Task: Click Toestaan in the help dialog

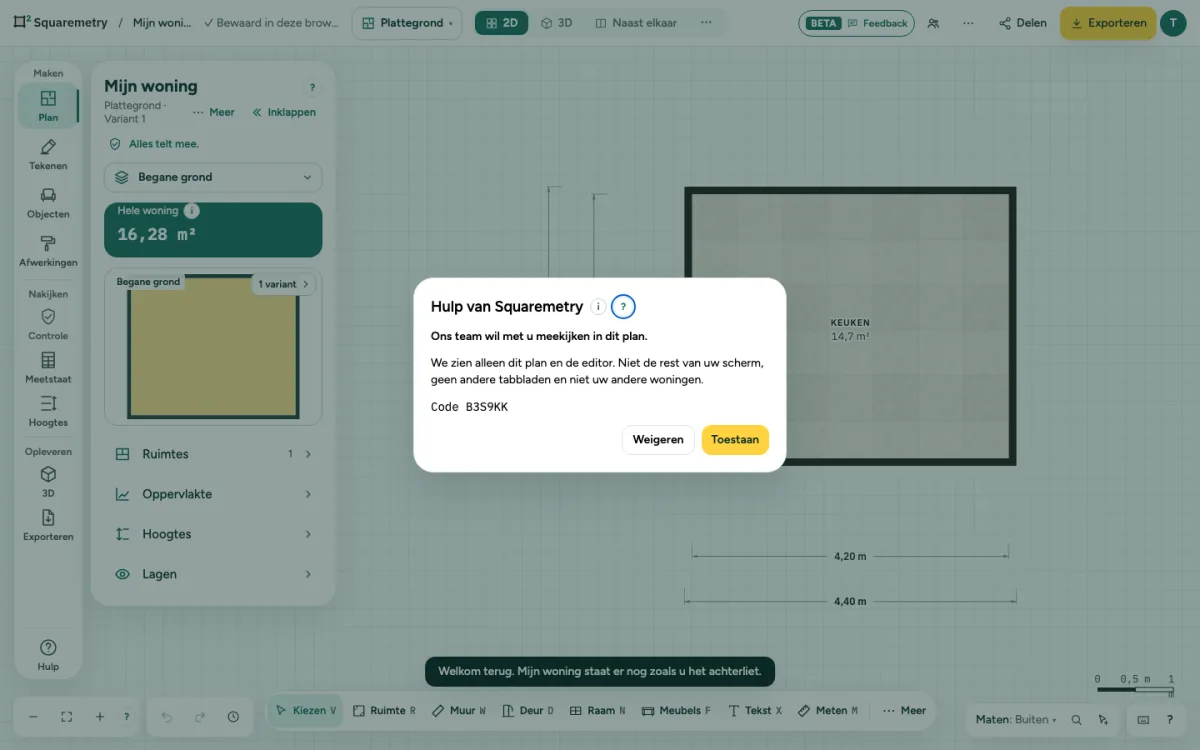Action: pyautogui.click(x=735, y=440)
